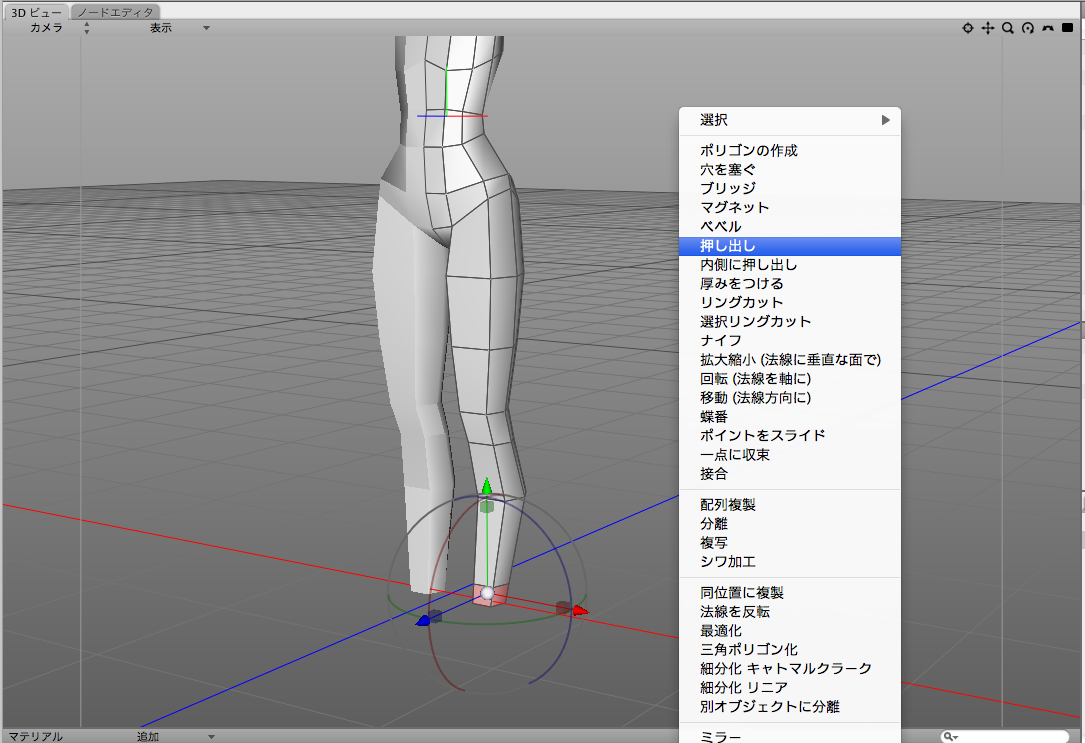Image resolution: width=1085 pixels, height=743 pixels.
Task: Click the black square view icon
Action: tap(1067, 28)
